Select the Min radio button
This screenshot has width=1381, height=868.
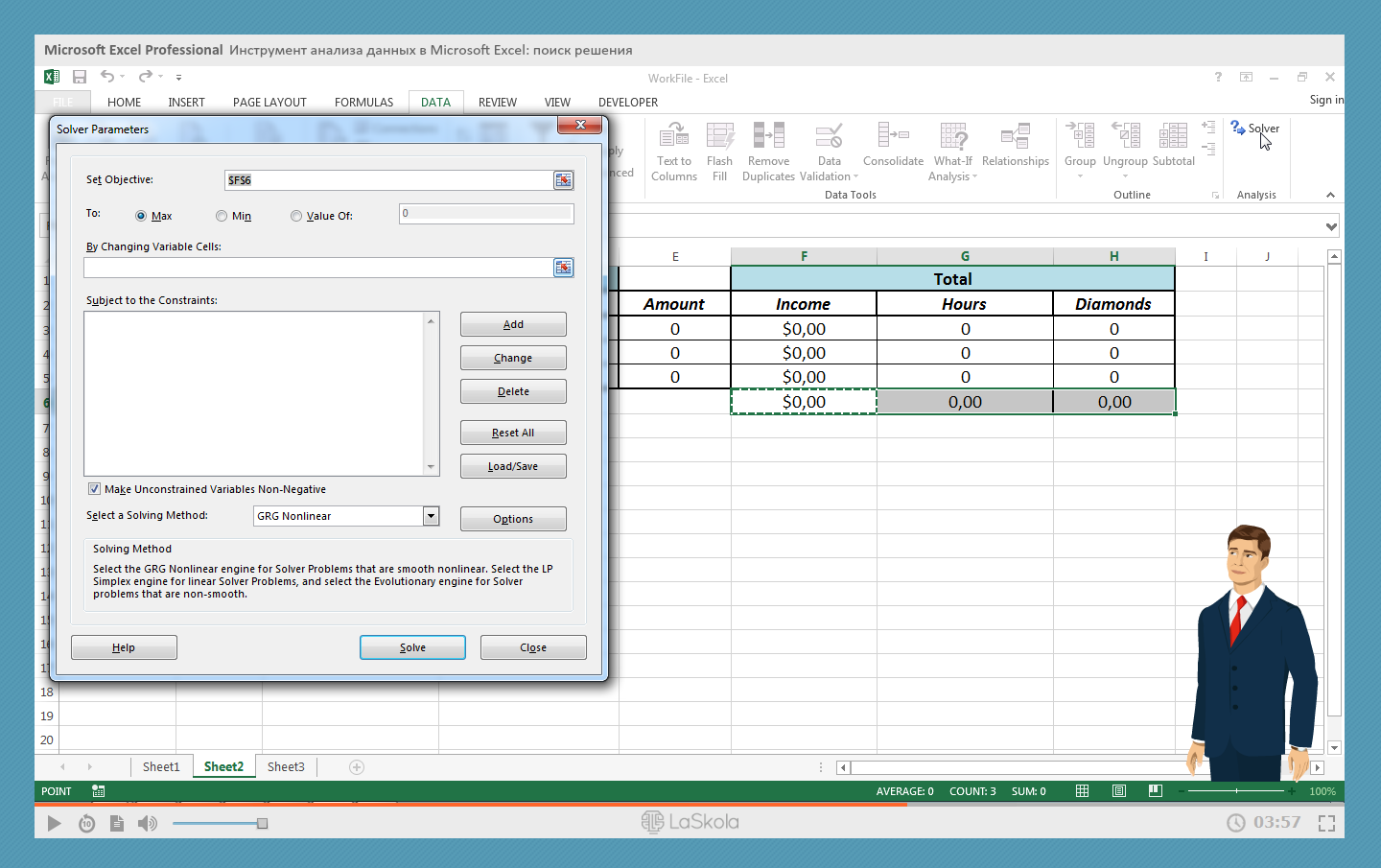(222, 217)
